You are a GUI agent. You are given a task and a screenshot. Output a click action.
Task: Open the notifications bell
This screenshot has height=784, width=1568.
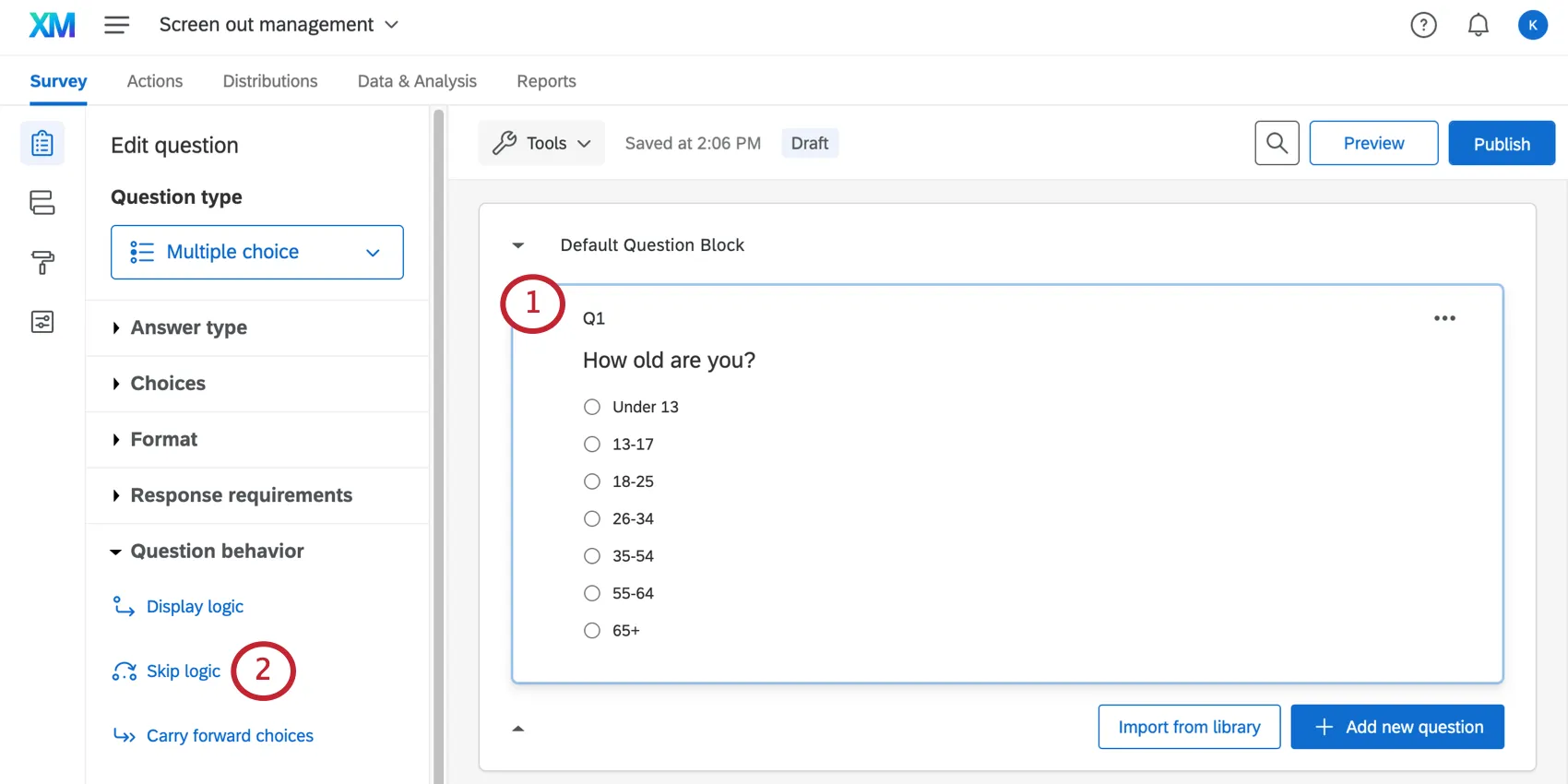pos(1478,25)
